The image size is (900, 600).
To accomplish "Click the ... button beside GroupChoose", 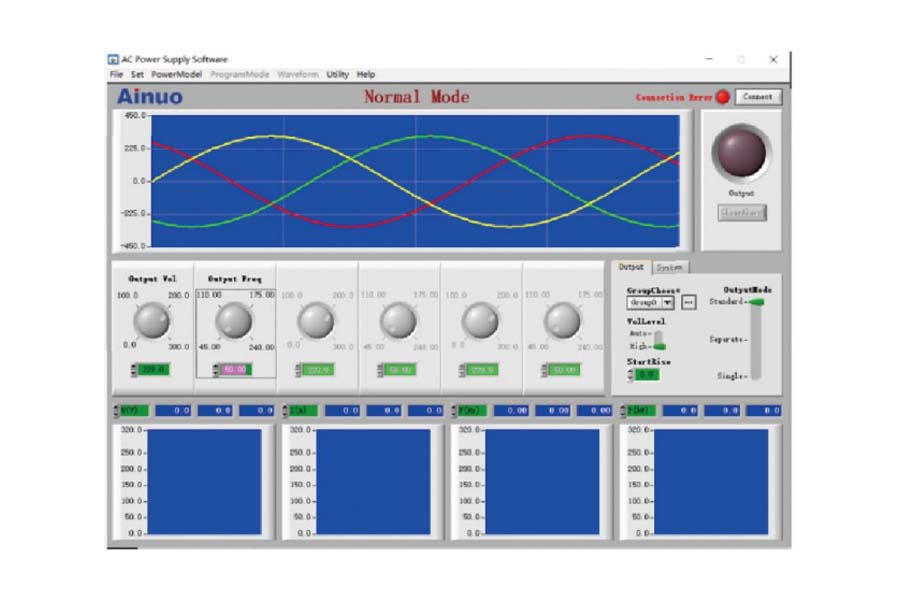I will 690,302.
